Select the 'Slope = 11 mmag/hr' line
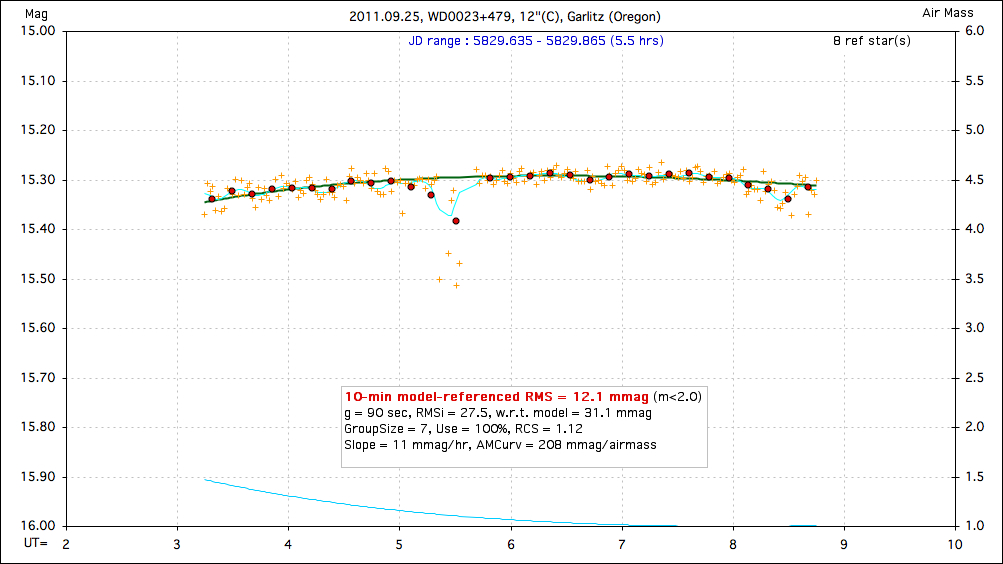 click(500, 445)
